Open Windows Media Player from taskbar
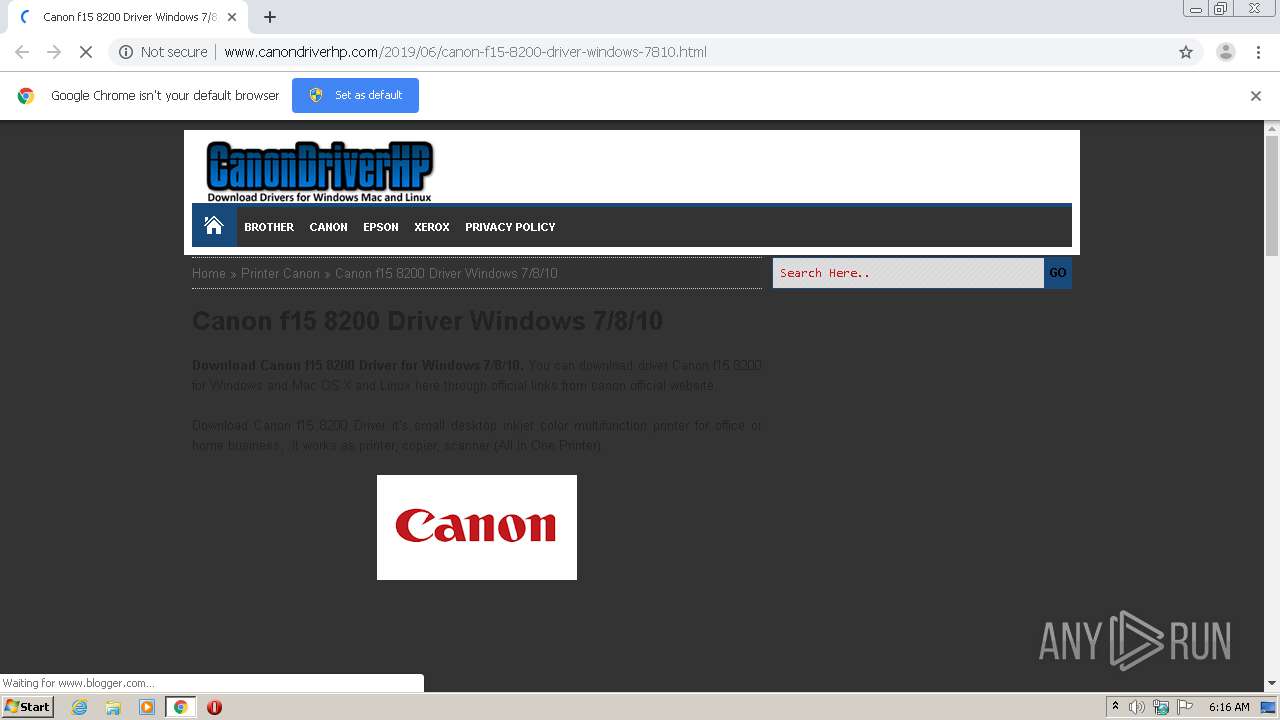This screenshot has width=1280, height=720. [147, 707]
